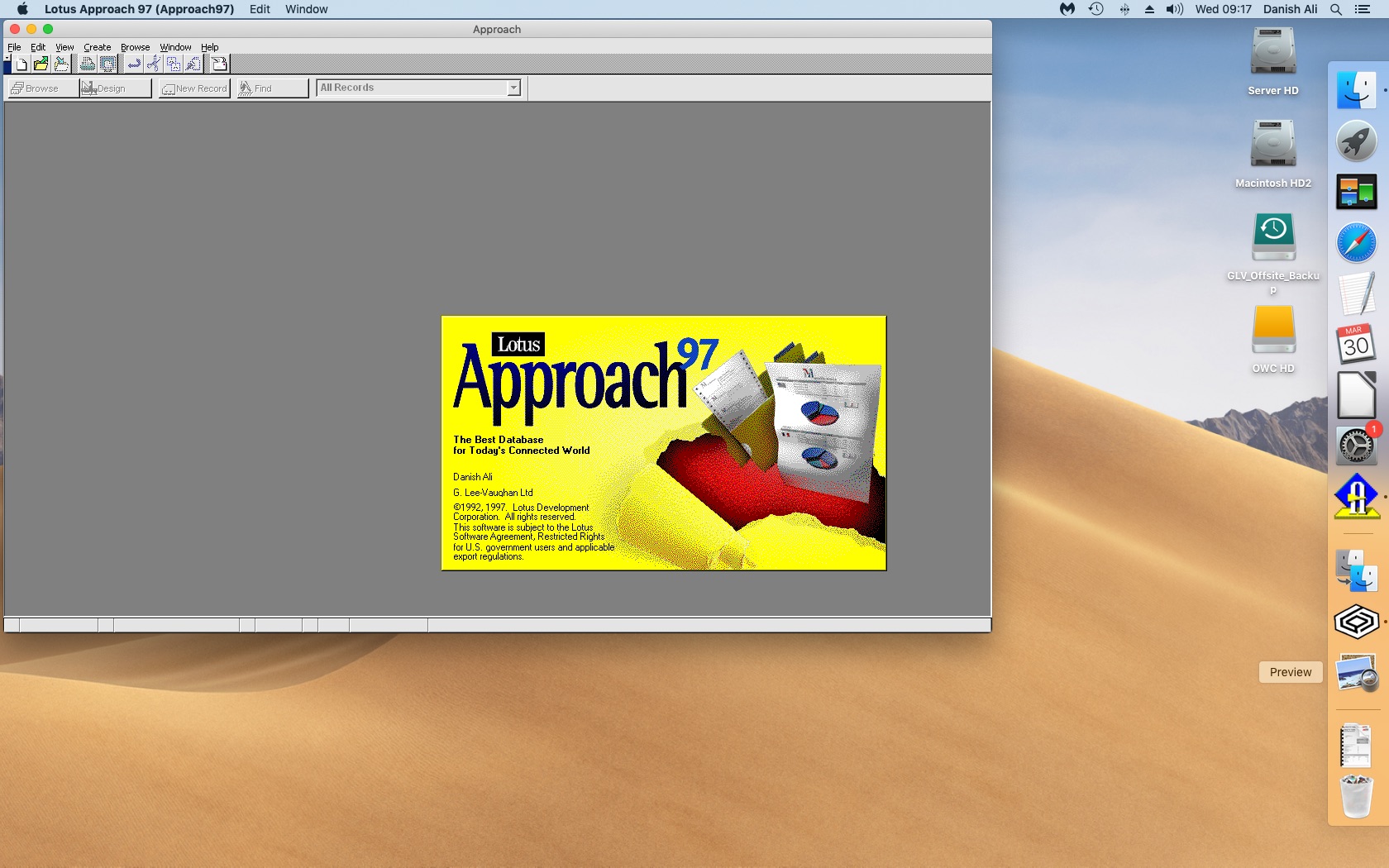Click the Find button
The width and height of the screenshot is (1389, 868).
[x=272, y=88]
